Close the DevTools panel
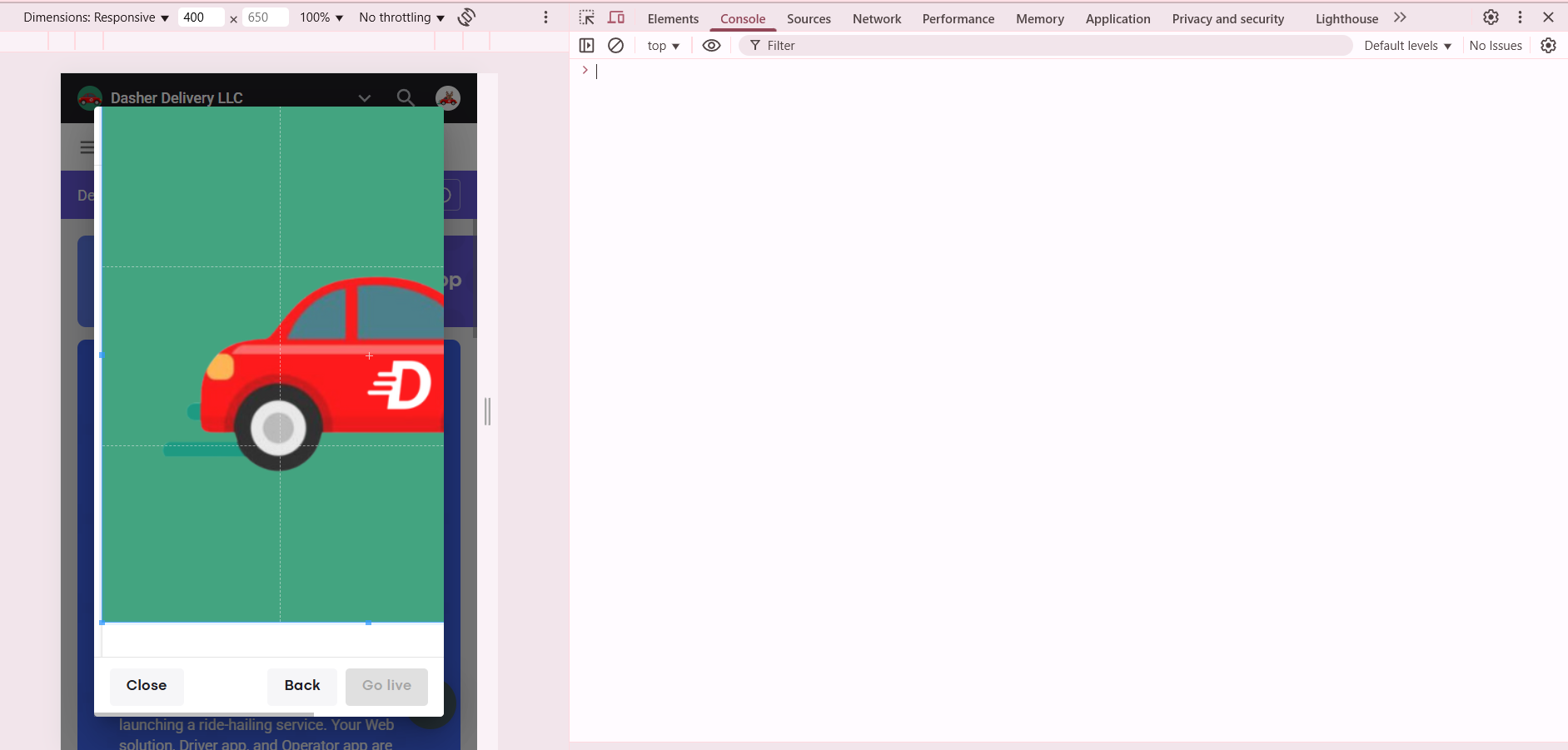1568x750 pixels. point(1548,17)
